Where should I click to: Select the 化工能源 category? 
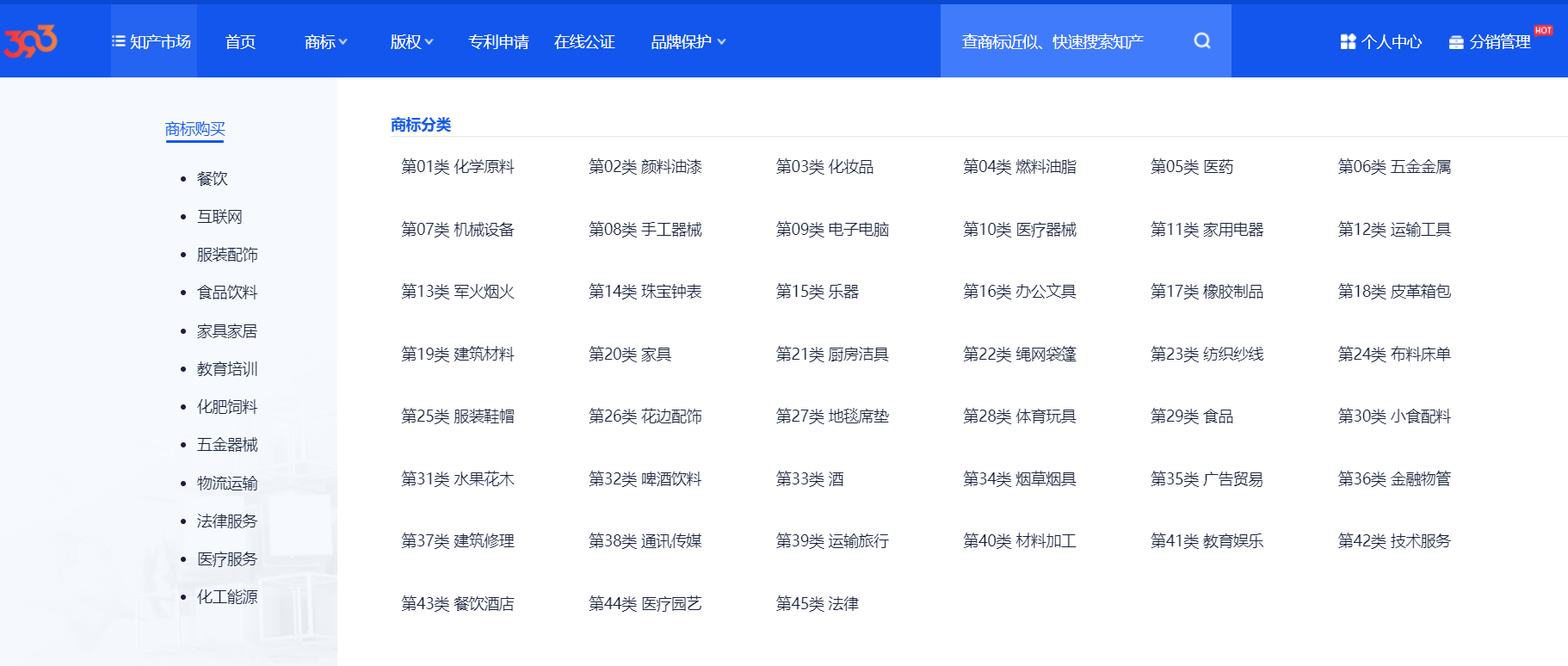[x=227, y=597]
